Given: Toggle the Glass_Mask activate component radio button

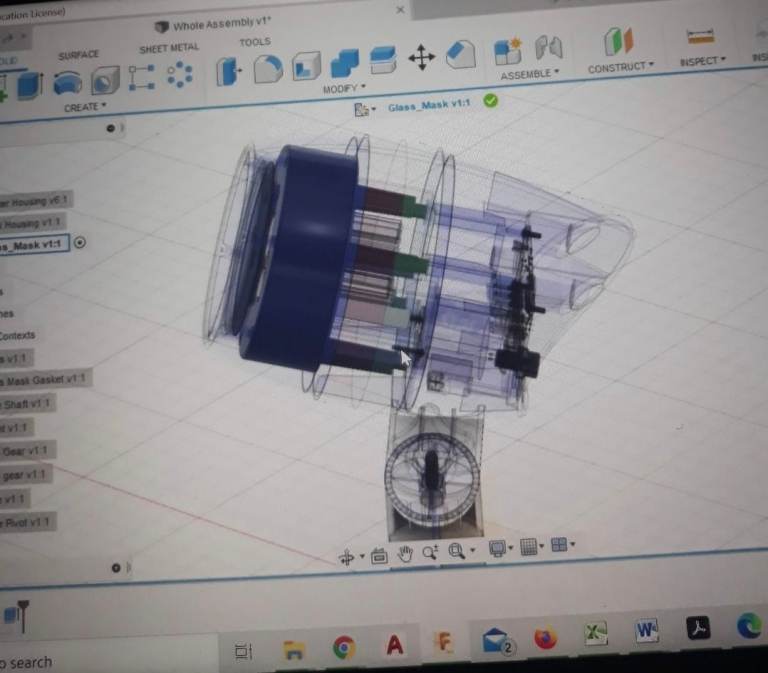Looking at the screenshot, I should (x=80, y=242).
